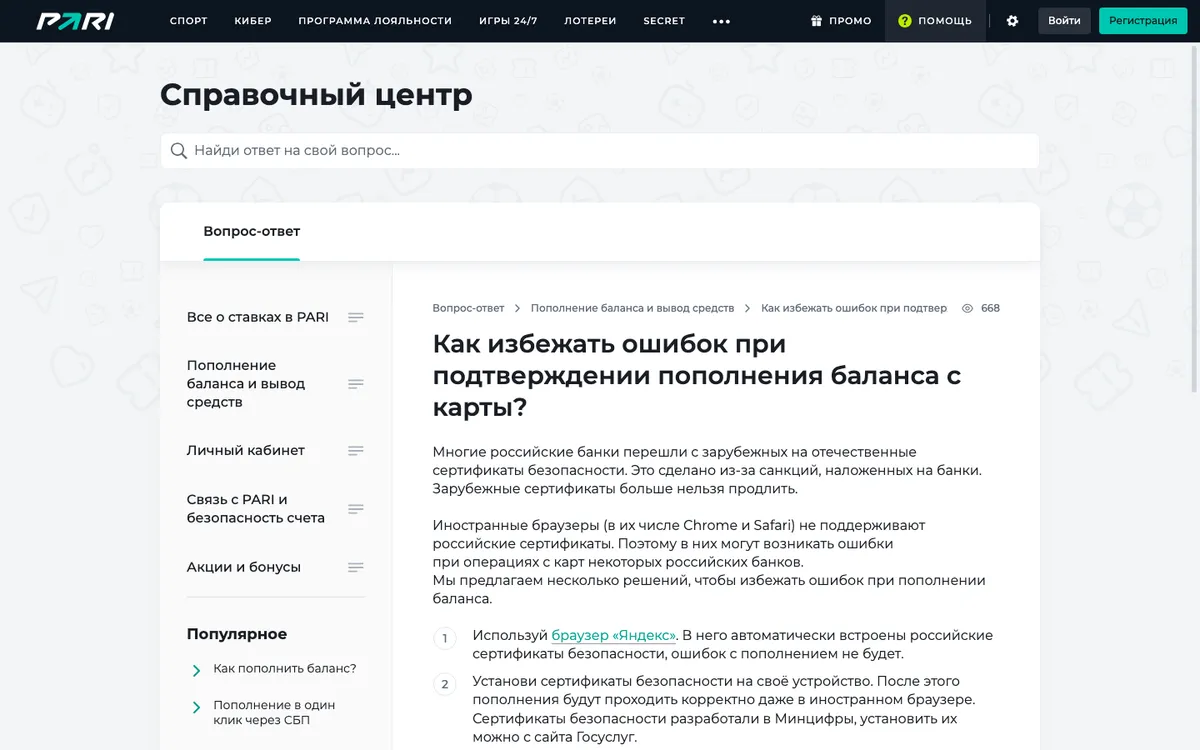1200x750 pixels.
Task: Click the Популярное heading
Action: 237,634
